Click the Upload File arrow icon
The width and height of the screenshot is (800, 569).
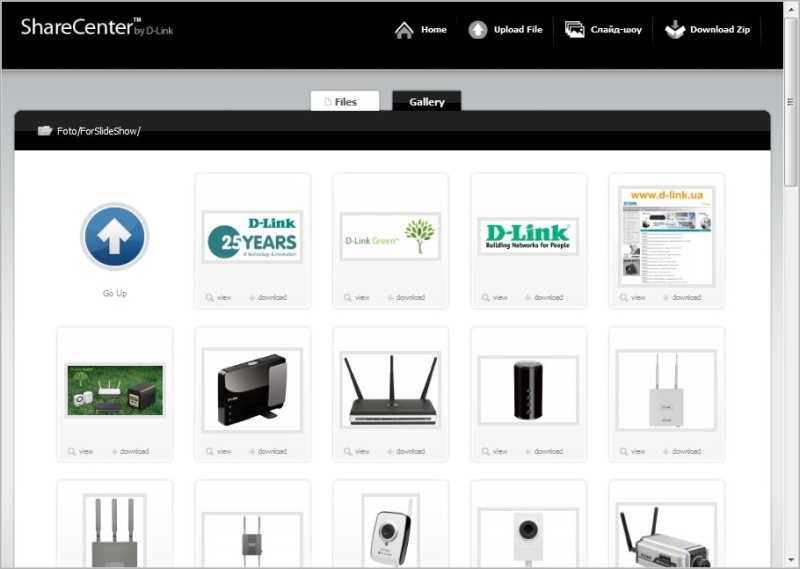[x=478, y=30]
